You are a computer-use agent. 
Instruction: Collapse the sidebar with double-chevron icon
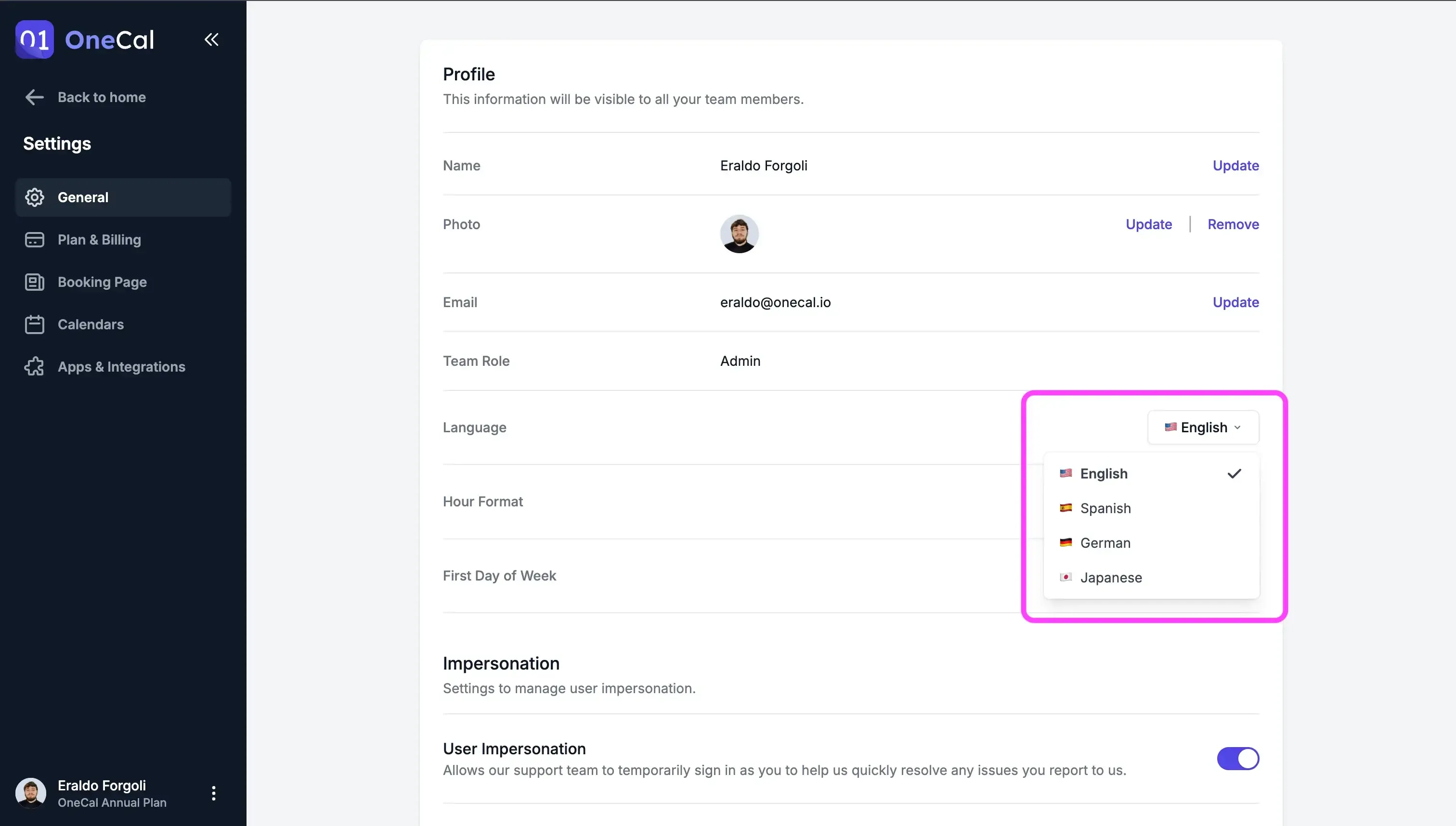tap(211, 39)
